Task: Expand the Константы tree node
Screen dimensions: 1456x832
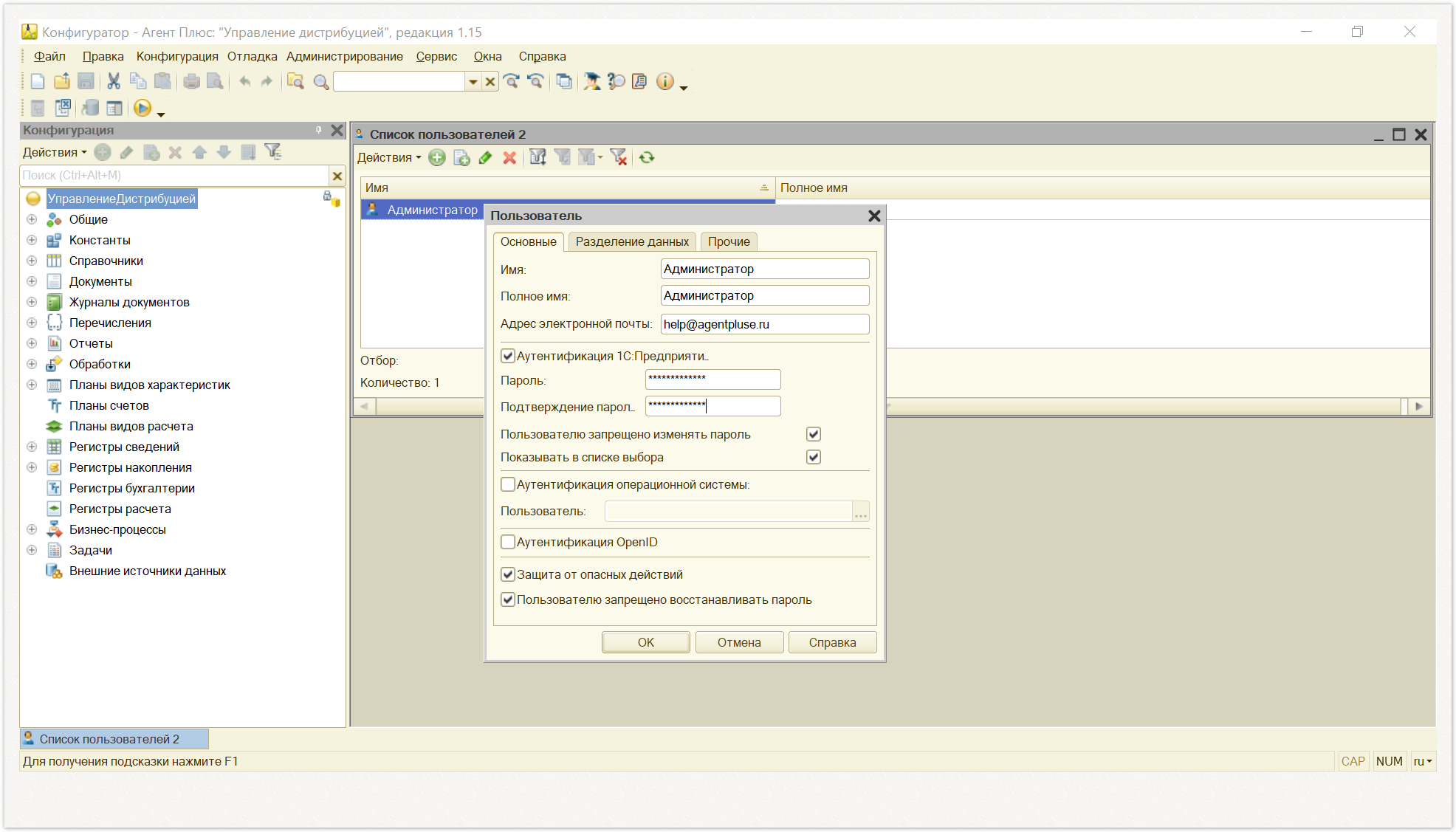Action: (x=32, y=240)
